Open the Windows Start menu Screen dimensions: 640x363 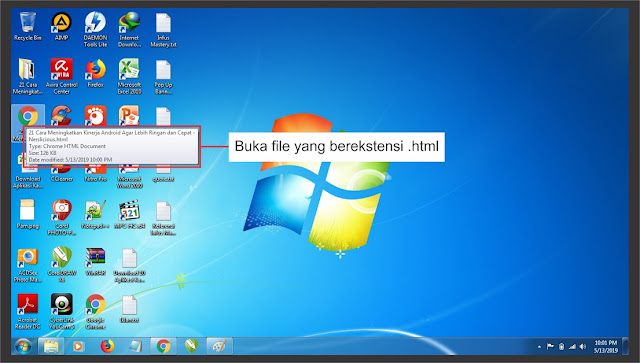tap(23, 347)
